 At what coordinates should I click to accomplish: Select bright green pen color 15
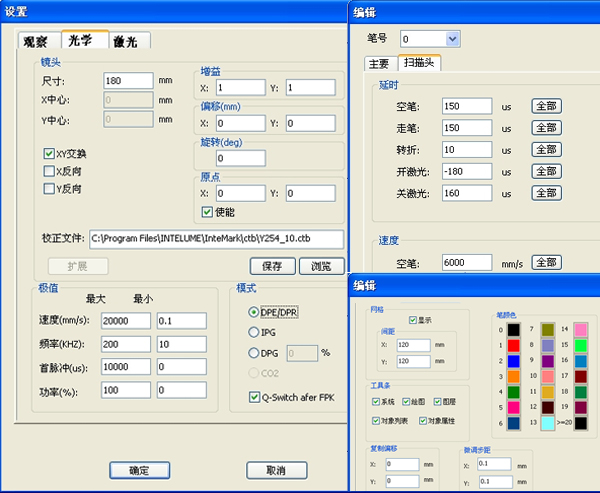coord(582,345)
